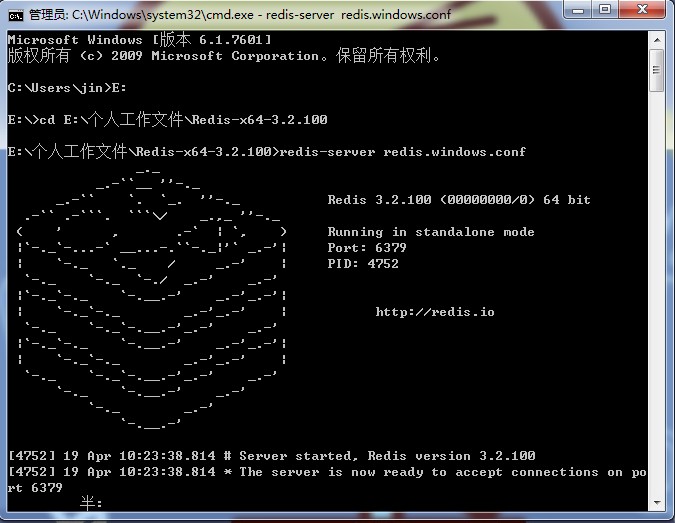Click the 'PID: 4752' line
The height and width of the screenshot is (523, 675).
coord(363,263)
